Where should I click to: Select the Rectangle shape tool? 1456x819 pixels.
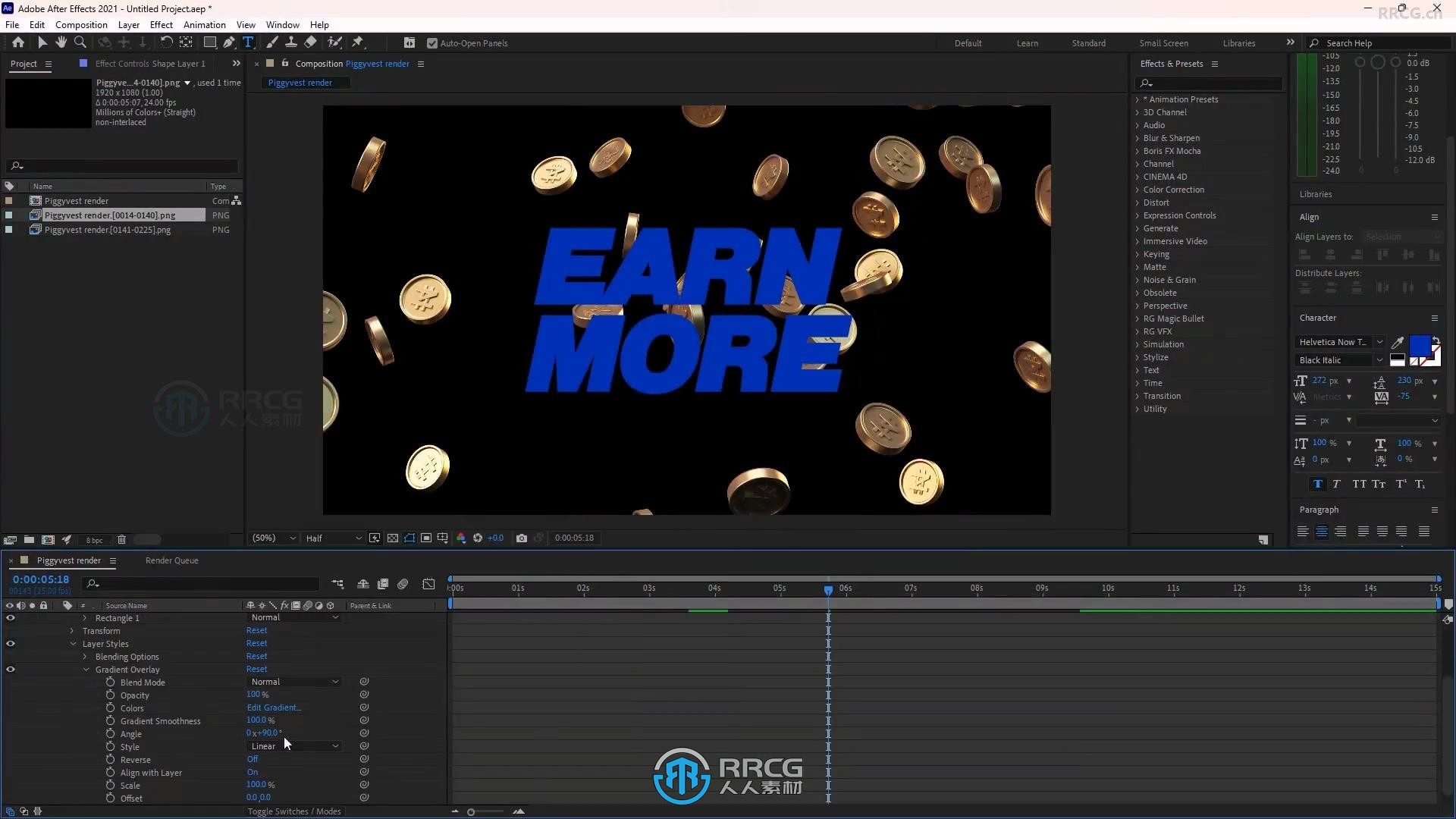tap(210, 42)
